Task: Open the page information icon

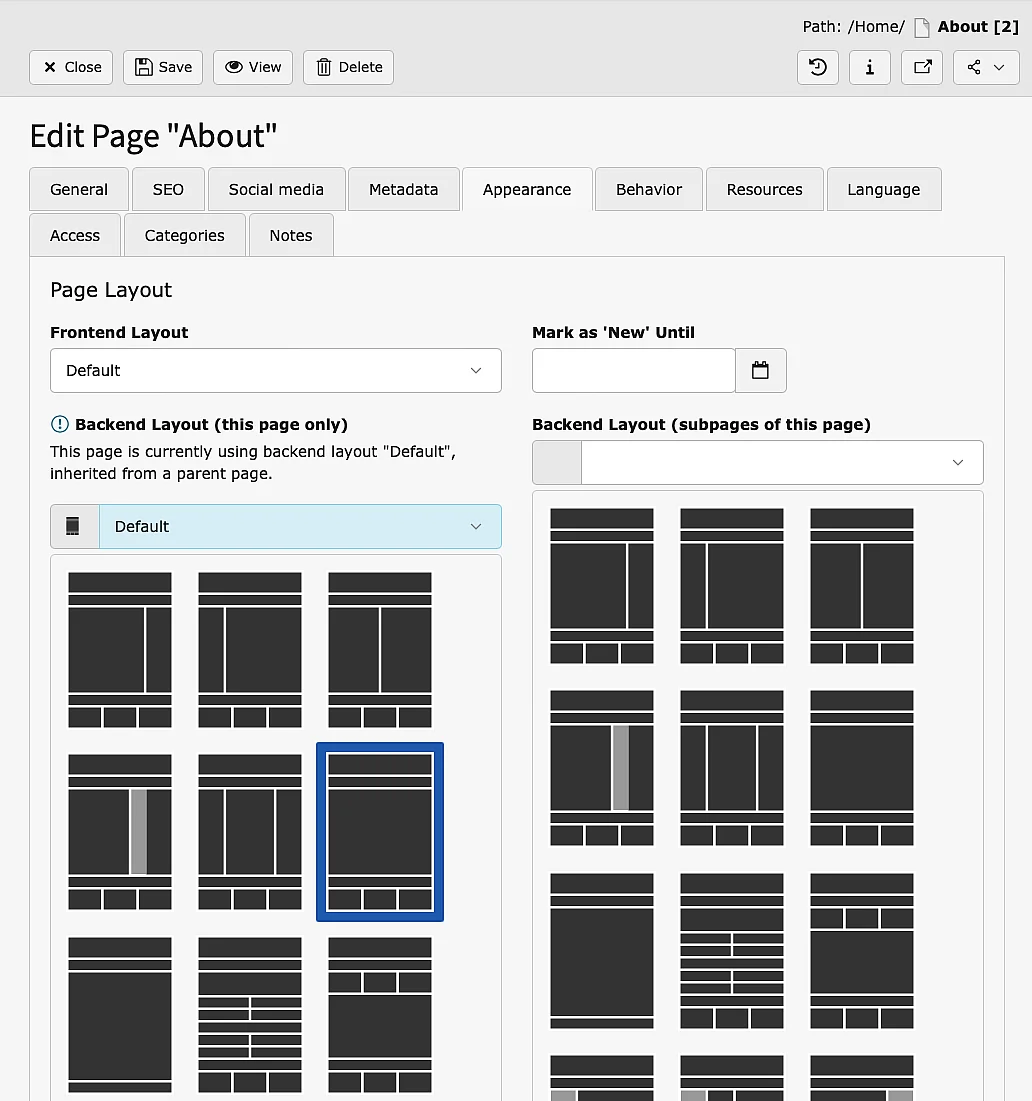Action: 870,67
